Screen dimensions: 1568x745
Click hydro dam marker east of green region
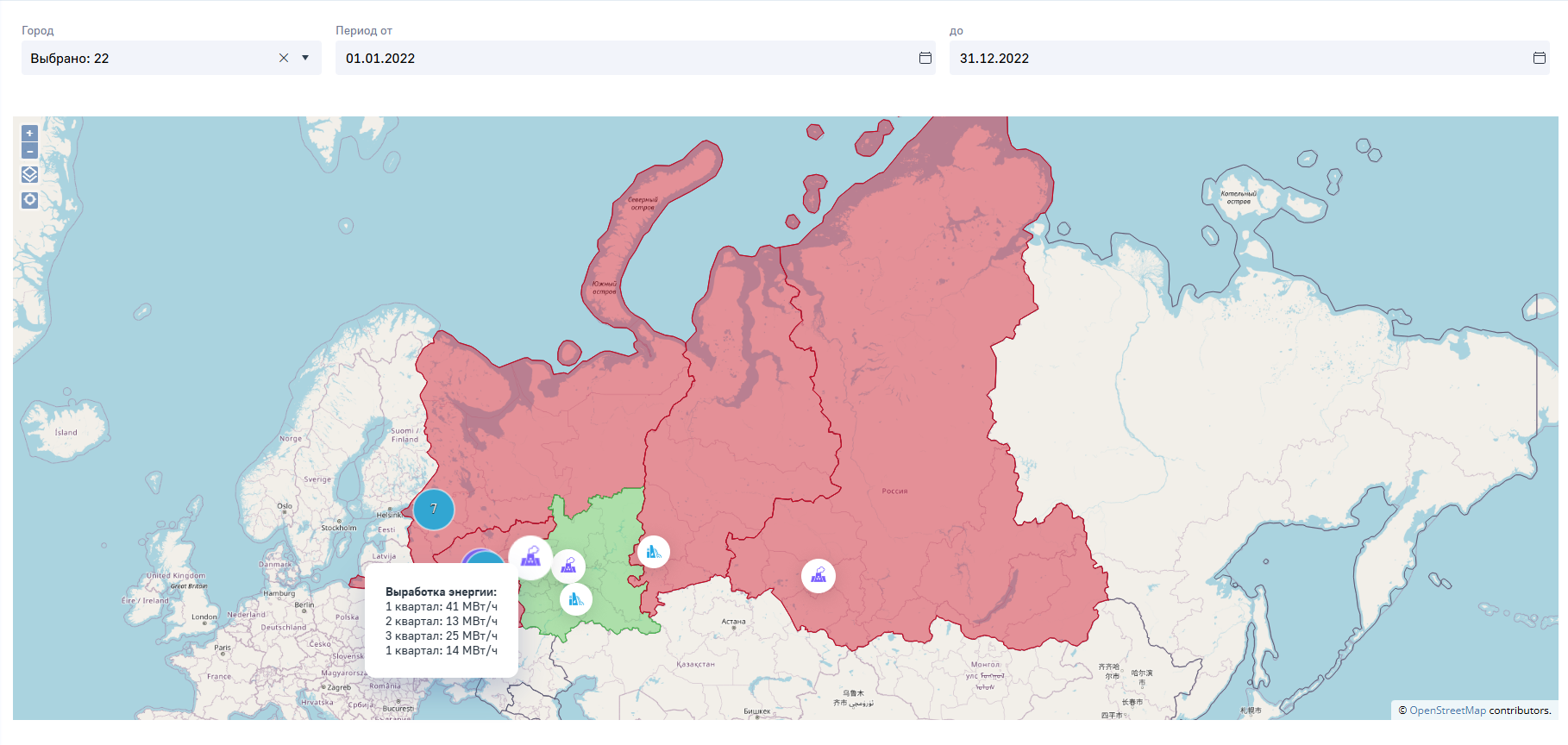tap(654, 551)
